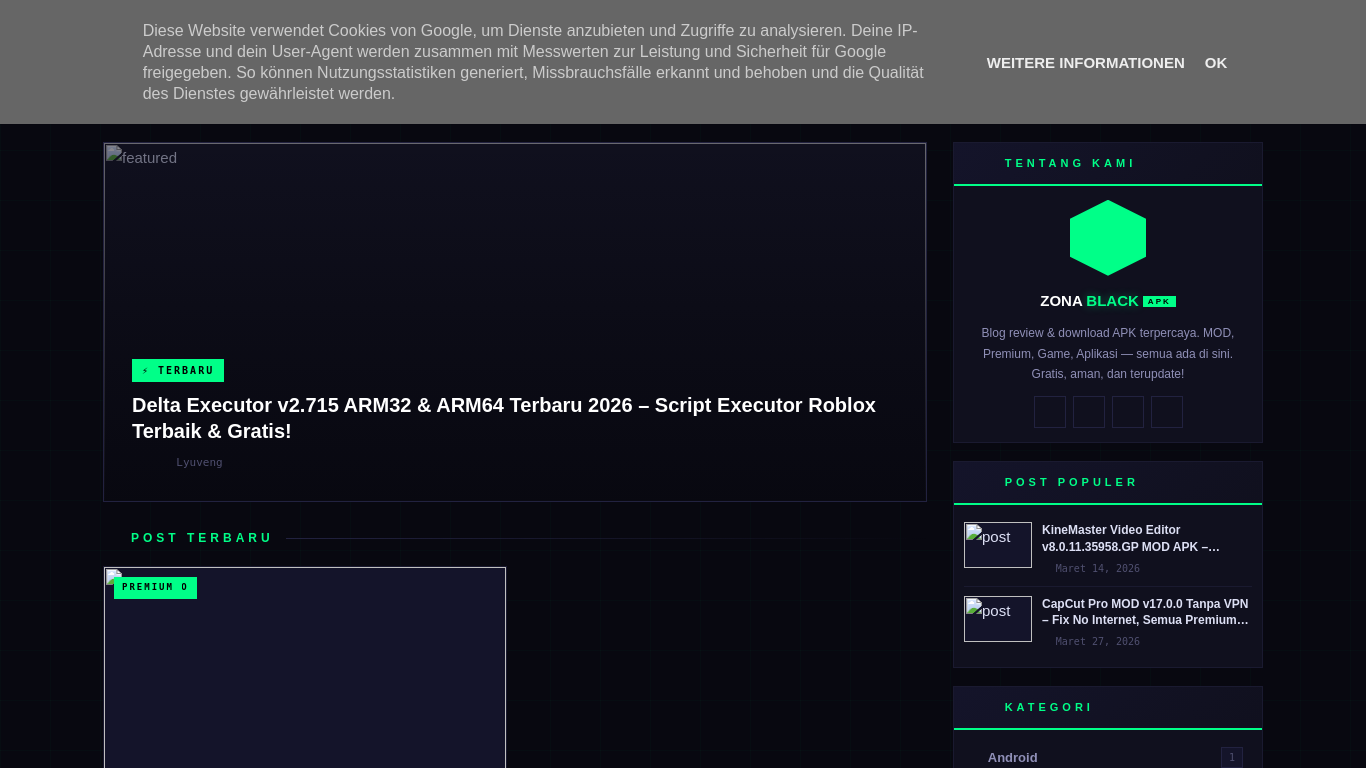Click the KATEGORI widget heading
The width and height of the screenshot is (1366, 768).
[x=1049, y=707]
